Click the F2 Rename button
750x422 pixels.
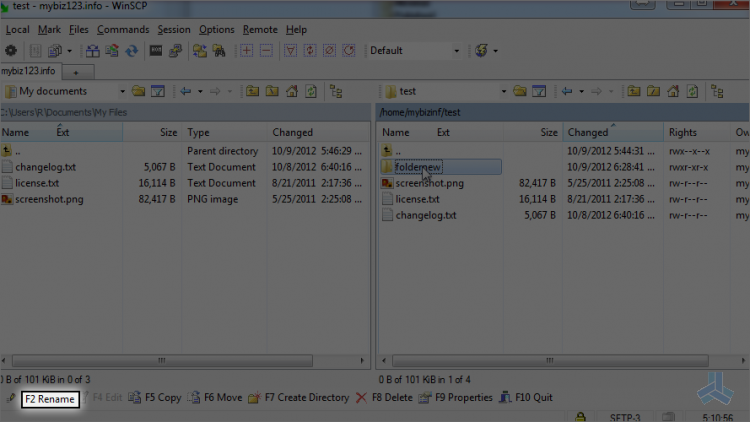point(50,399)
